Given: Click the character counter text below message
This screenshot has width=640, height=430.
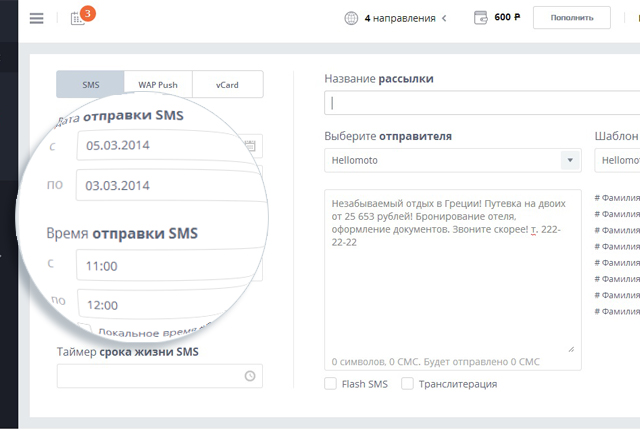Looking at the screenshot, I should pos(436,361).
